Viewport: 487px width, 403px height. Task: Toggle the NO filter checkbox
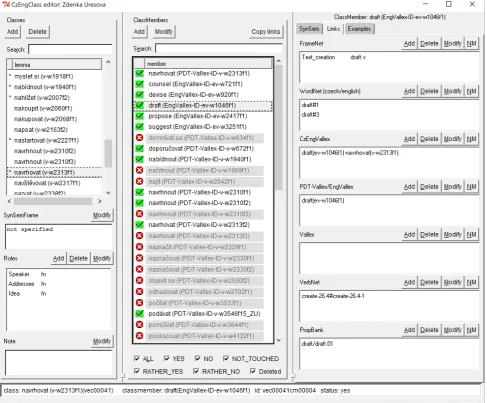[197, 358]
